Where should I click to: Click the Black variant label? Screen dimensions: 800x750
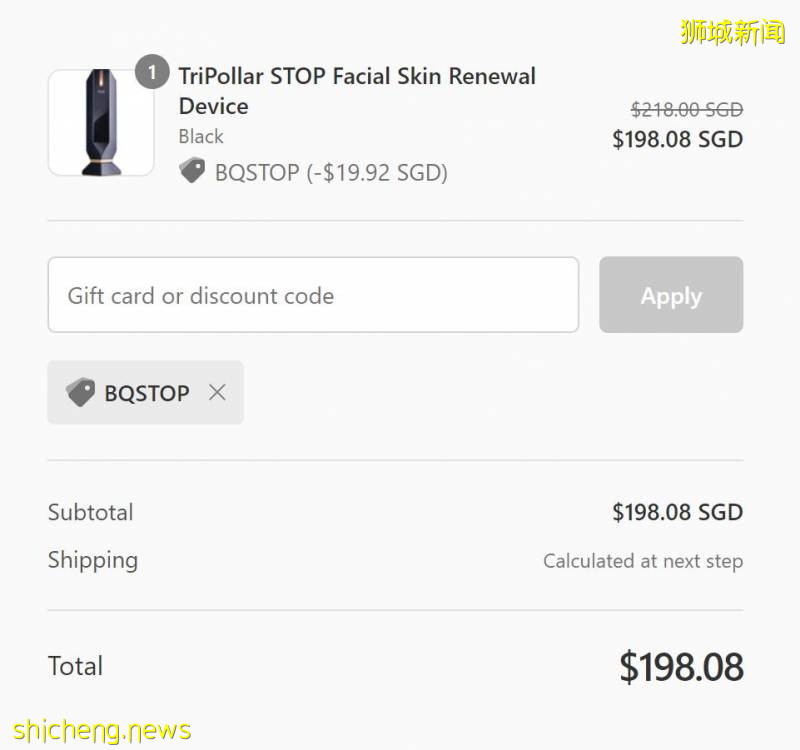pos(201,137)
